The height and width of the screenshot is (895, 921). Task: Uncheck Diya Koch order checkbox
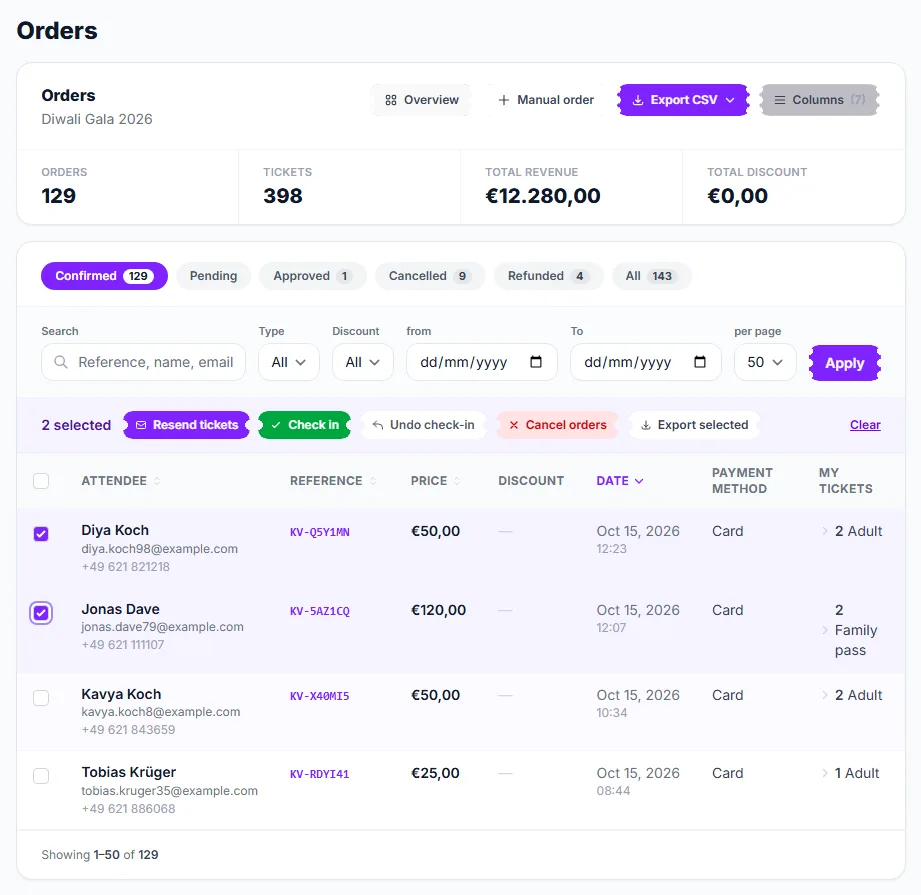[x=41, y=534]
